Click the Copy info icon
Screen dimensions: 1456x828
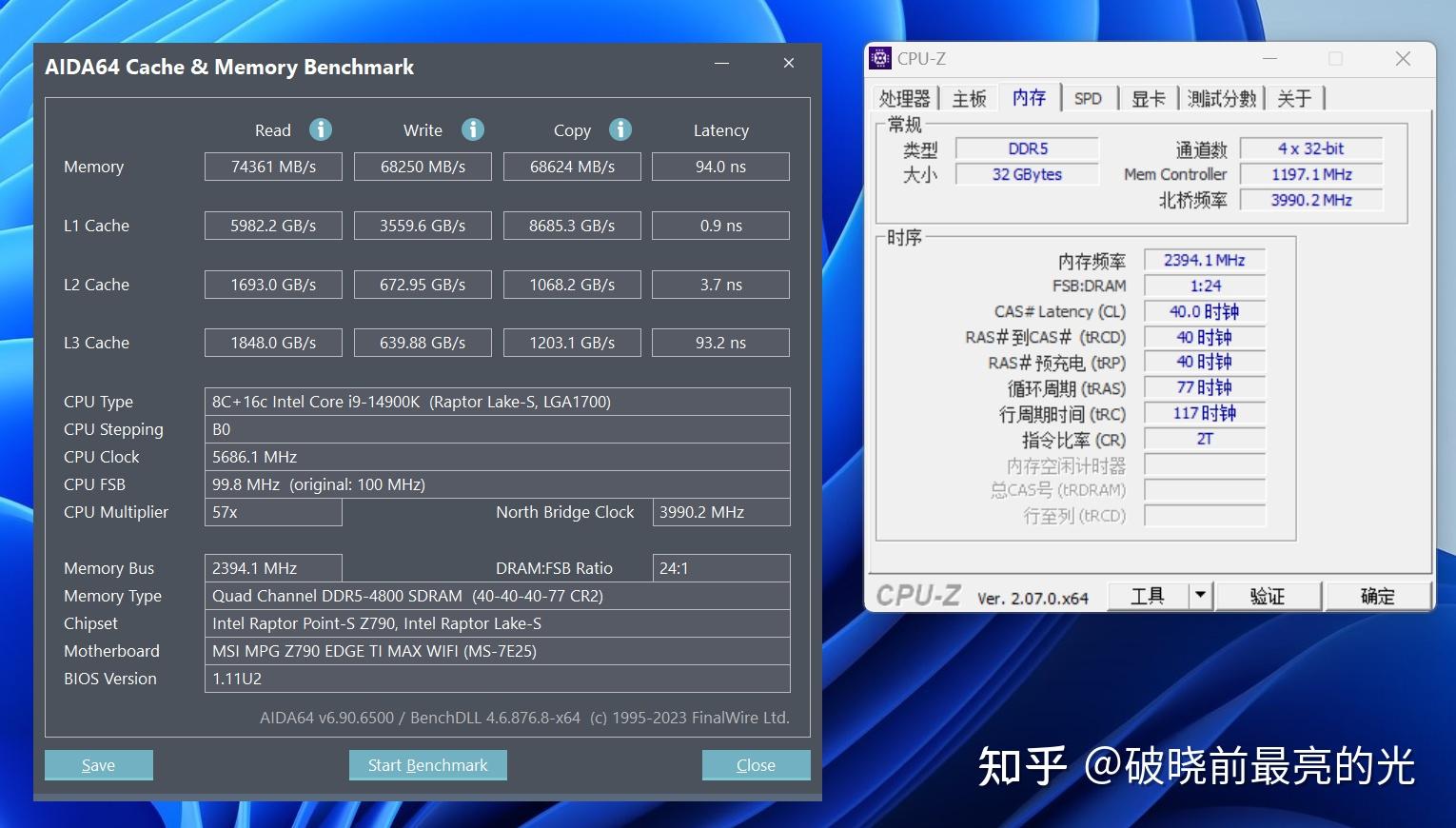[x=620, y=129]
